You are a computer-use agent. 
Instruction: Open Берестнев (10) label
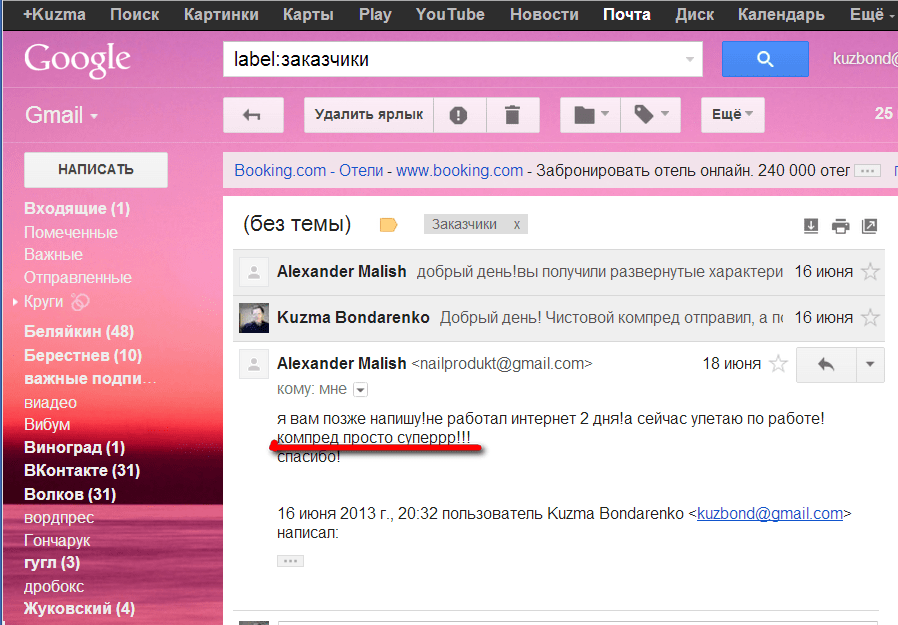(x=82, y=355)
